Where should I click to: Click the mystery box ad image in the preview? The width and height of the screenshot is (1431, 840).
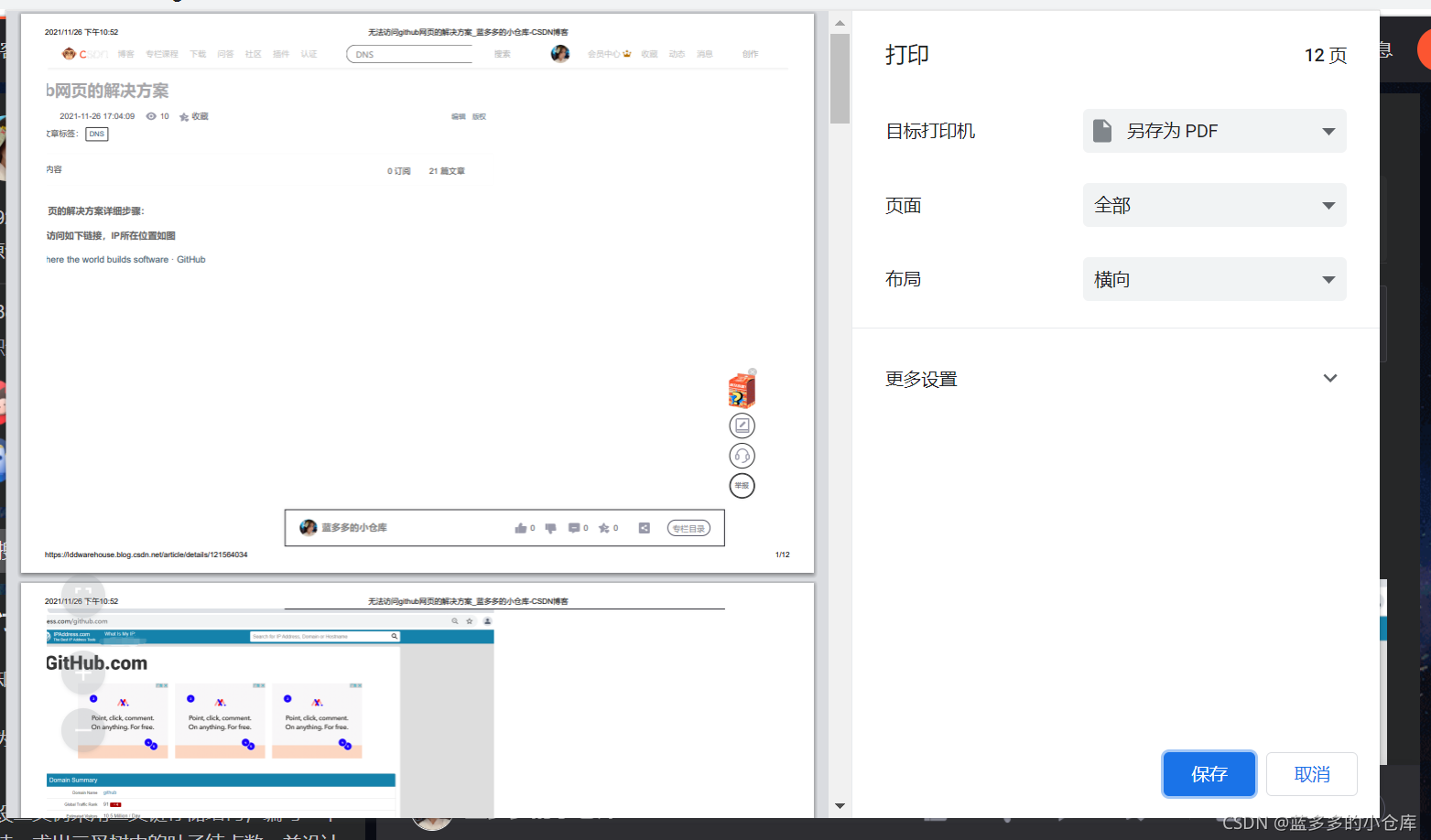(x=741, y=391)
